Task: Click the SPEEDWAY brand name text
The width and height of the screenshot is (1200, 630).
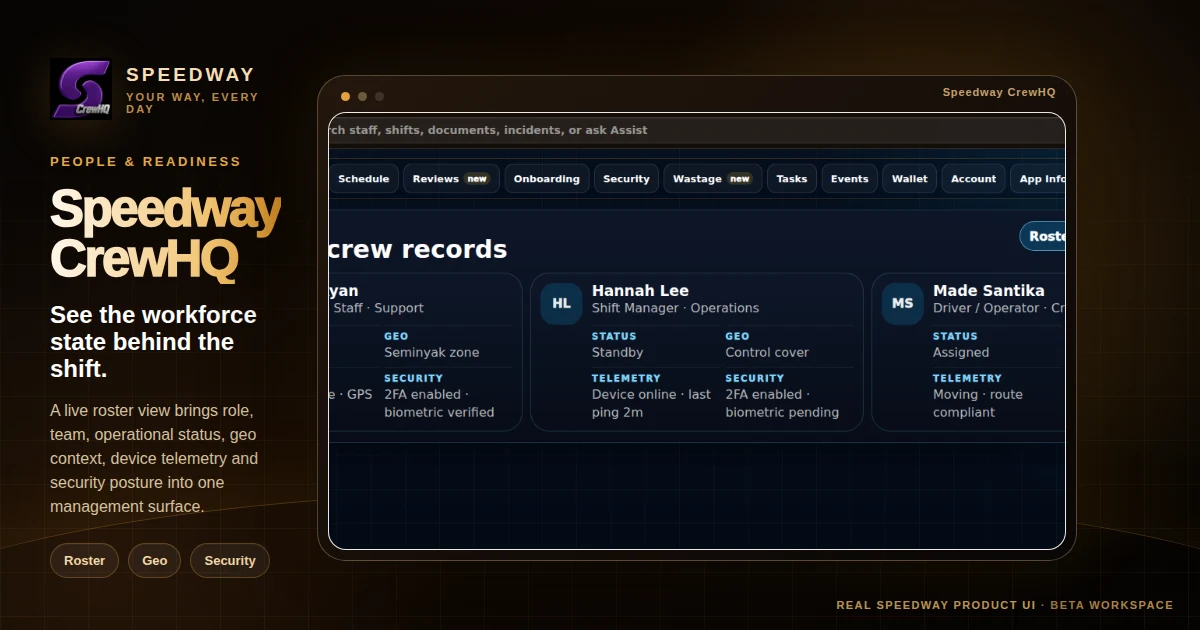Action: pyautogui.click(x=190, y=74)
